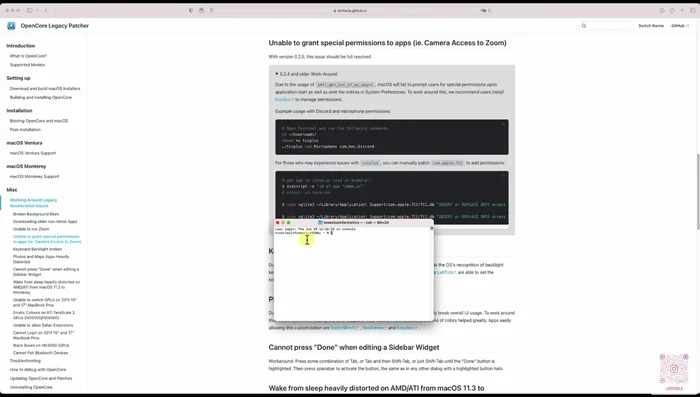Open the GitHub link in header

[x=679, y=26]
